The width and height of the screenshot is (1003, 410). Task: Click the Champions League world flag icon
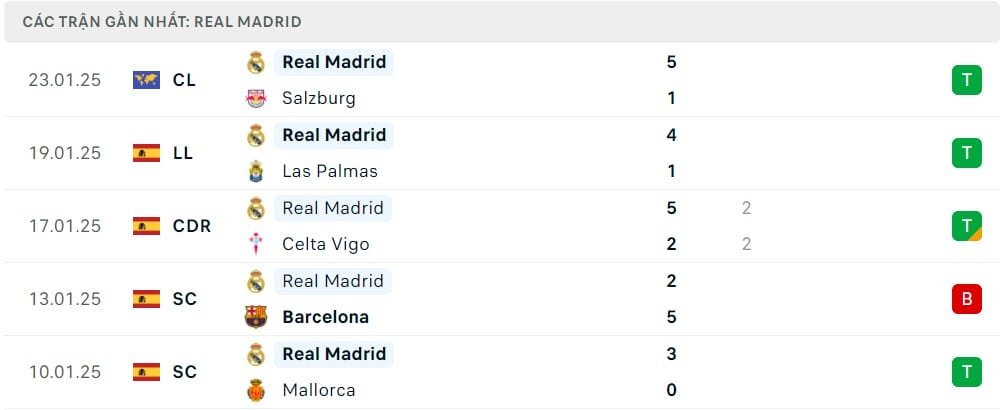pos(146,80)
